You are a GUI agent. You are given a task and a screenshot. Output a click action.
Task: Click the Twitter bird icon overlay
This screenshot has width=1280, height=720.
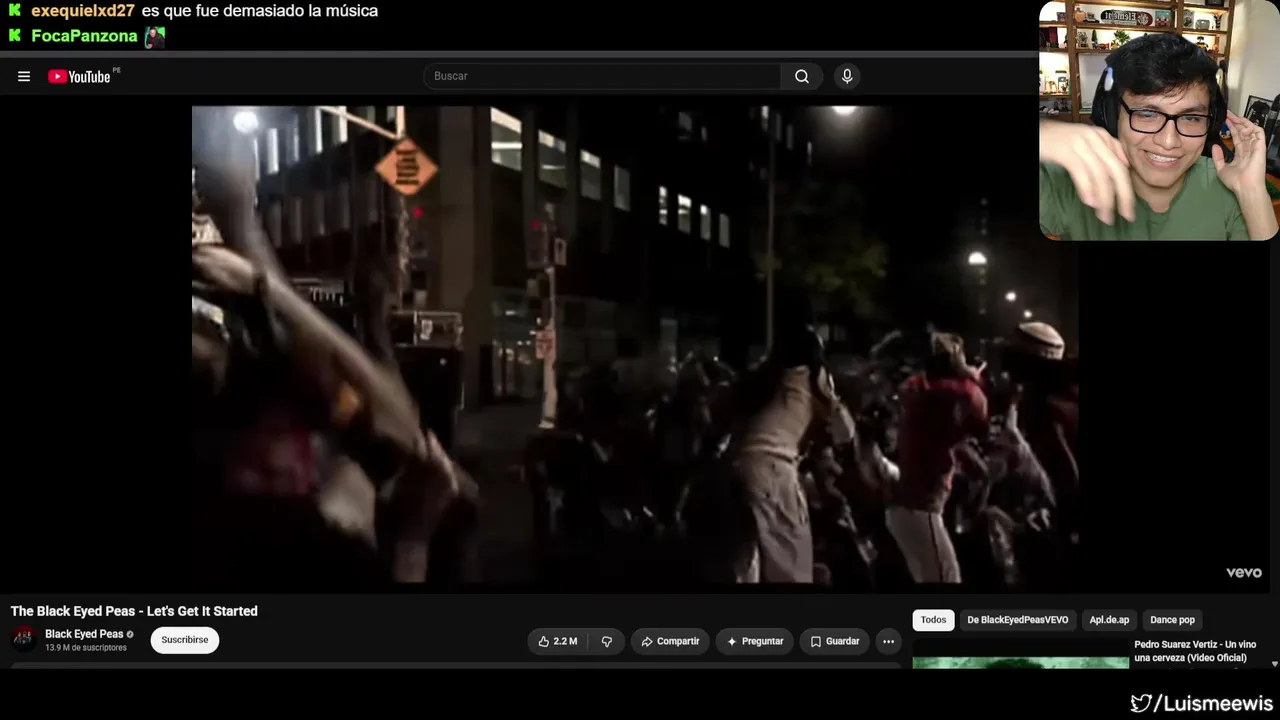coord(1141,704)
